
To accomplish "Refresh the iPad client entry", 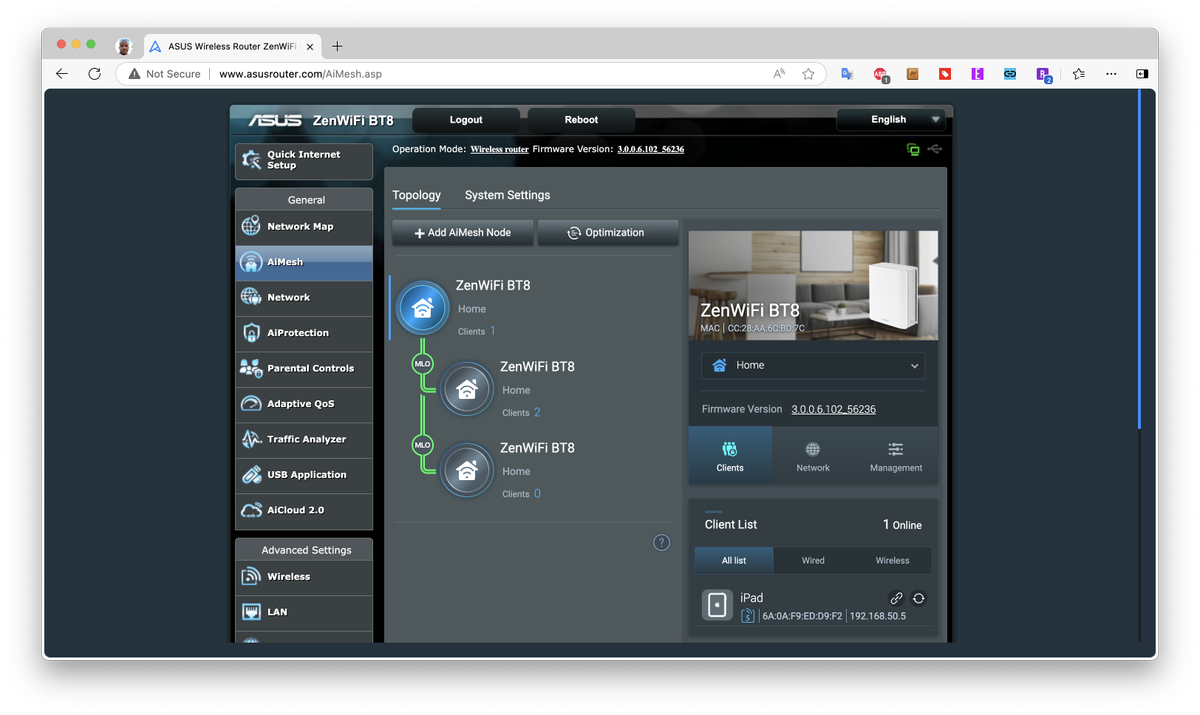I will pyautogui.click(x=918, y=597).
